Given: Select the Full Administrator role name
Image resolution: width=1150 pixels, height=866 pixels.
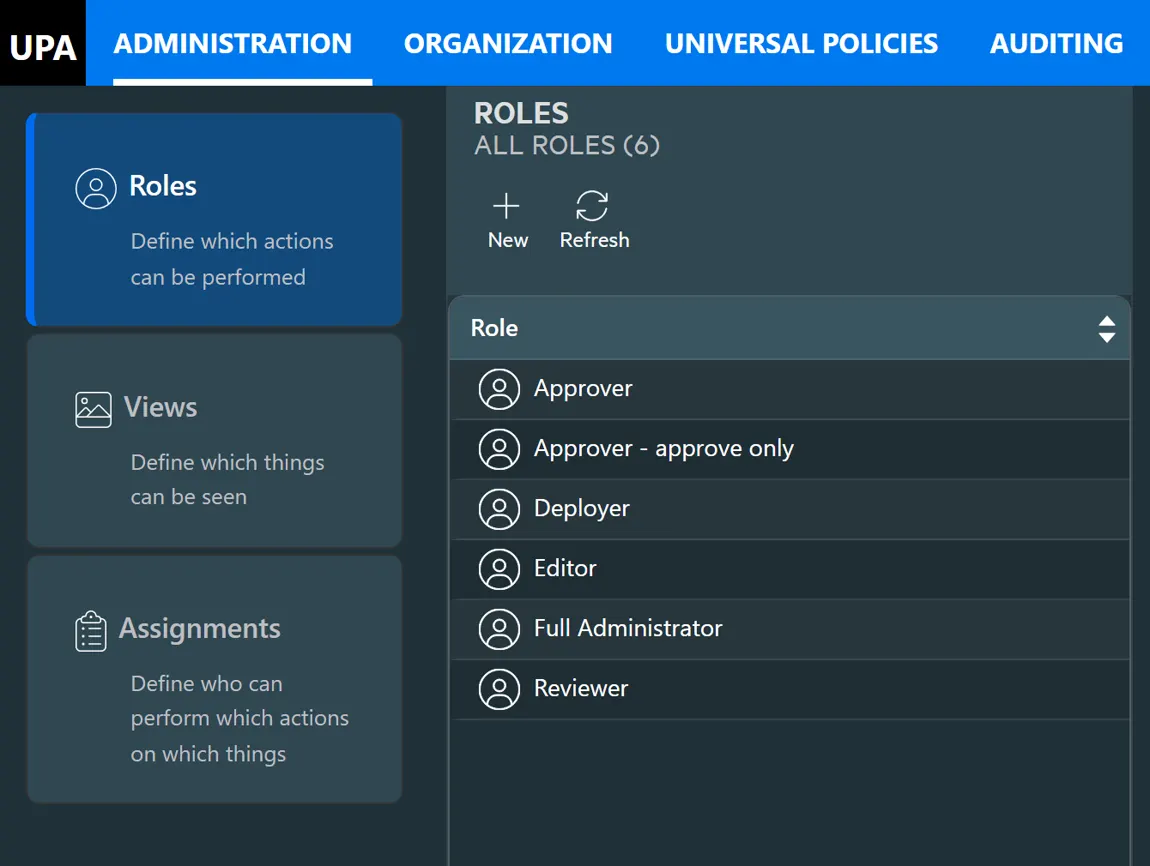Looking at the screenshot, I should (628, 628).
